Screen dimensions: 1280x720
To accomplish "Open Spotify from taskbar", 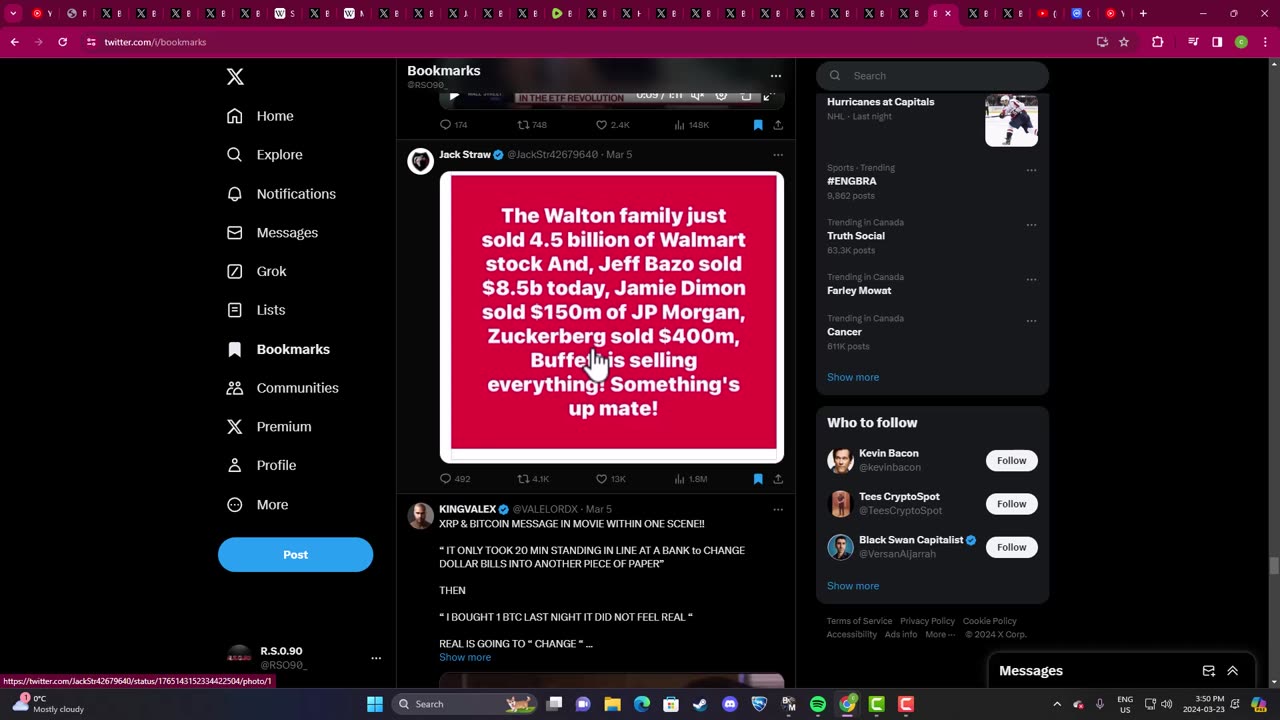I will [818, 704].
